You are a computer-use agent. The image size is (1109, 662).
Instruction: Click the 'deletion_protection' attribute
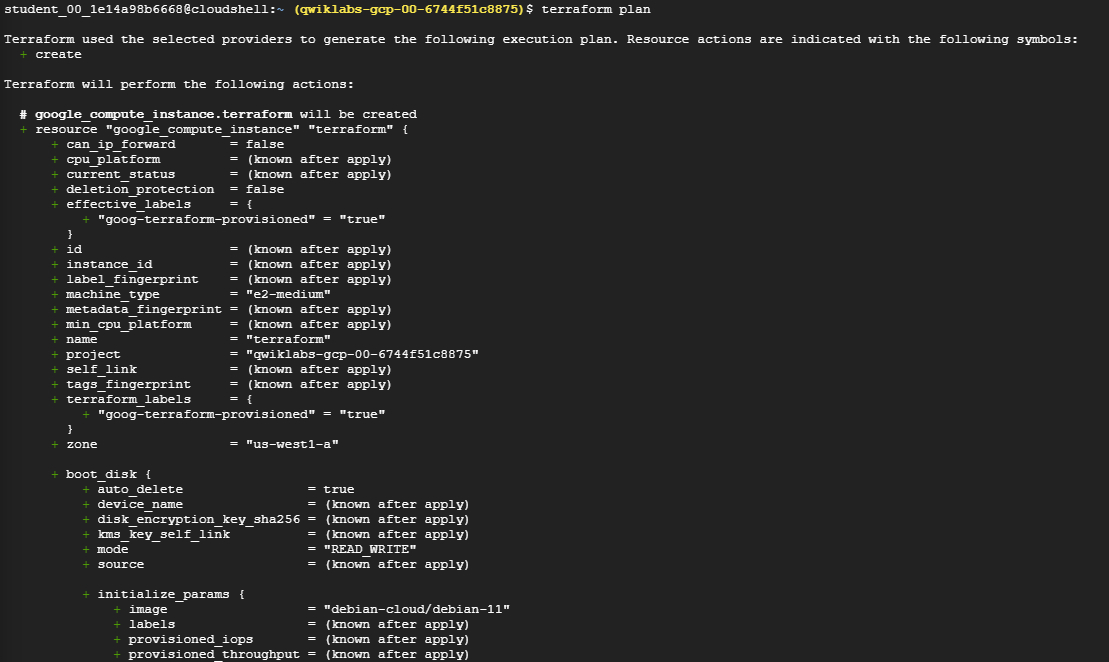click(x=140, y=189)
